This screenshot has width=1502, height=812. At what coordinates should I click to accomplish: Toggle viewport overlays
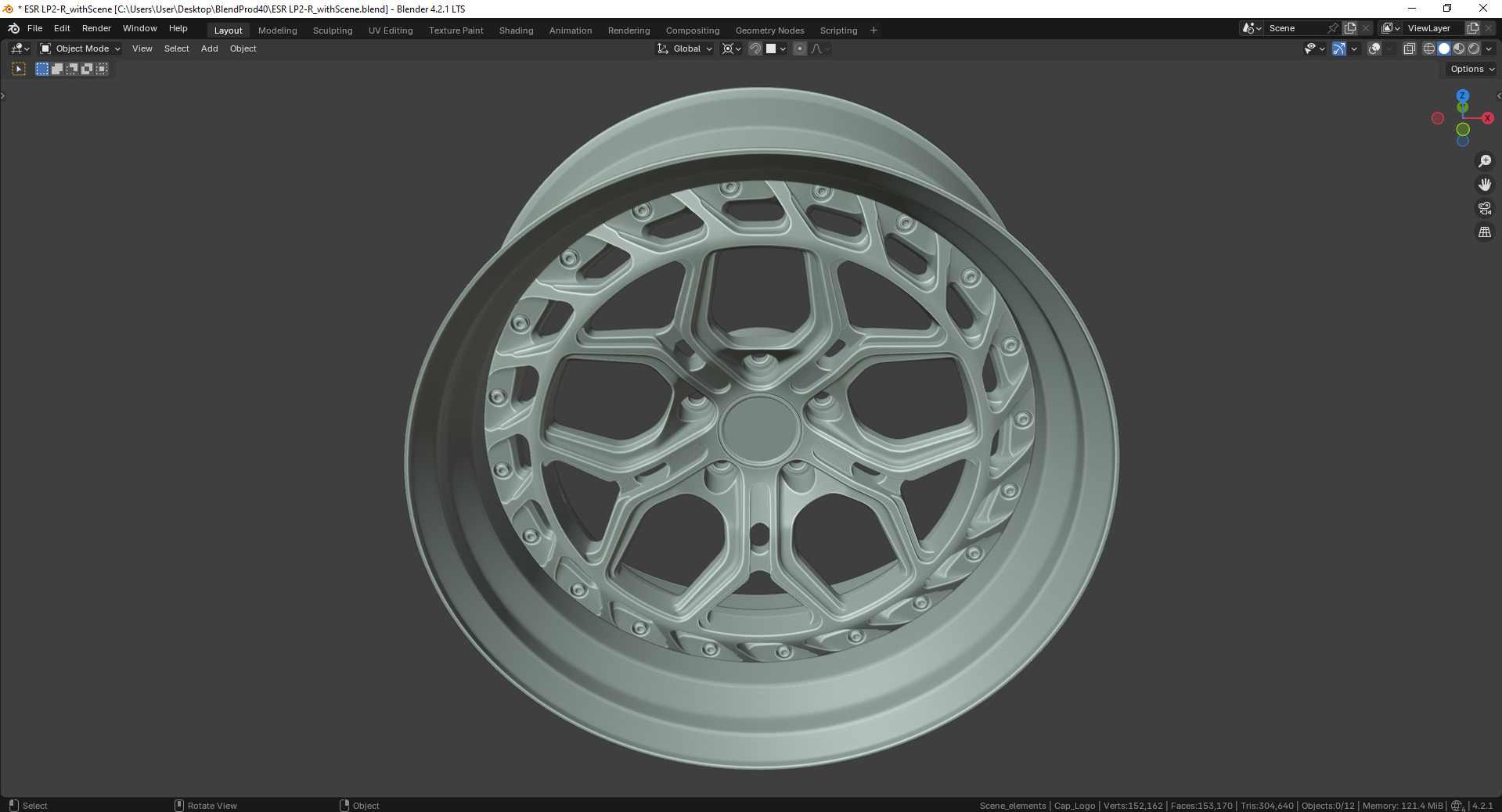click(1374, 49)
